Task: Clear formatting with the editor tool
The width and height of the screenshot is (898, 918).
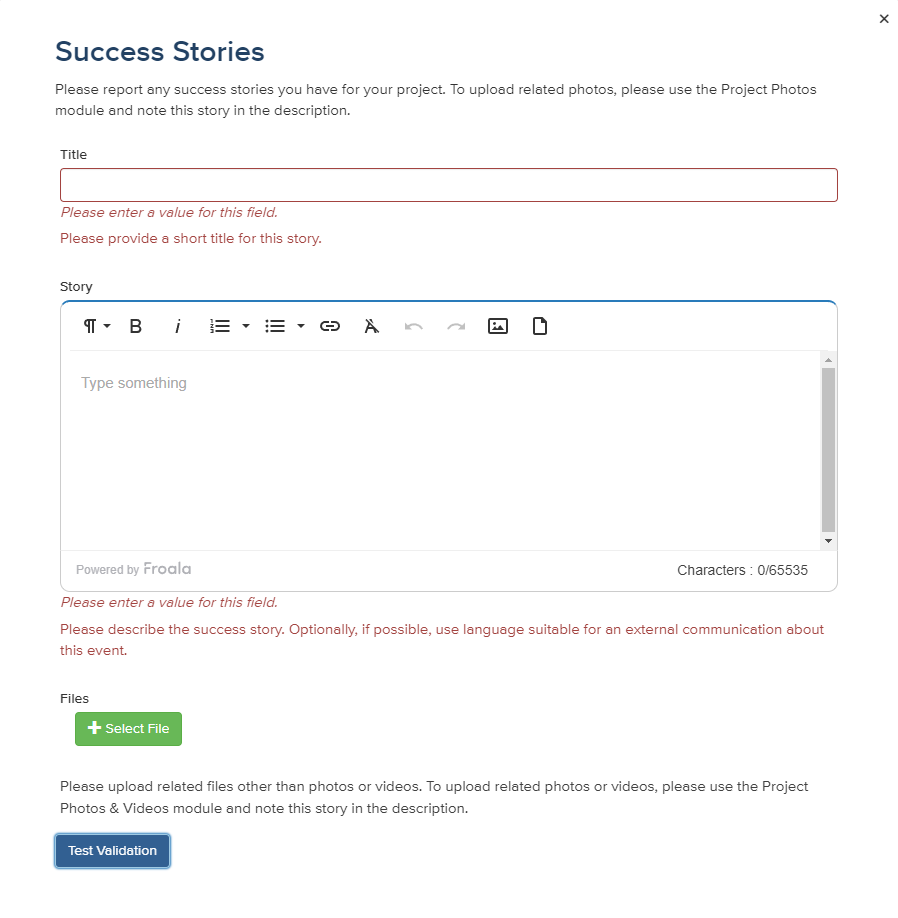Action: [x=372, y=326]
